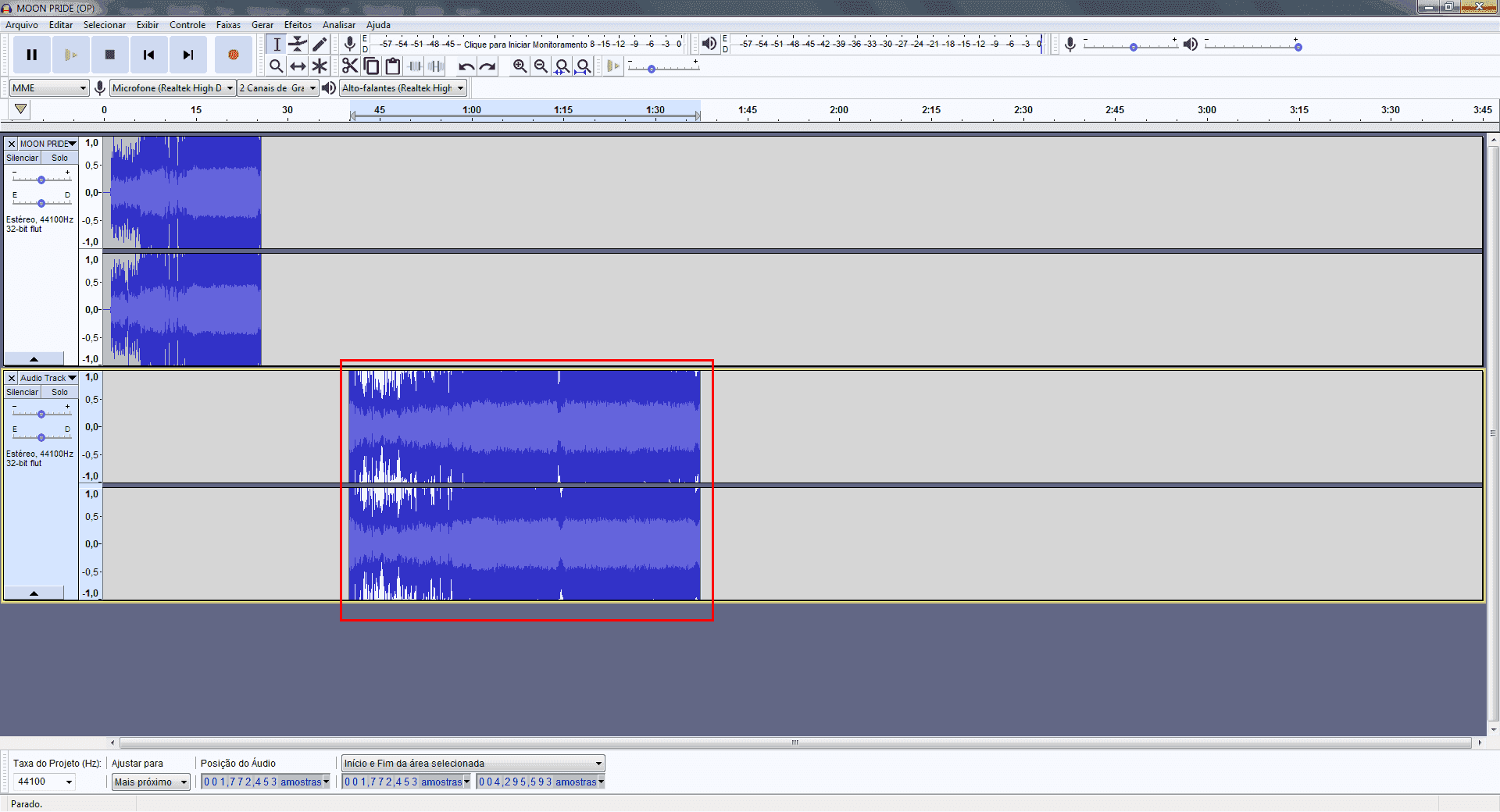Click the Stop transport button

110,55
